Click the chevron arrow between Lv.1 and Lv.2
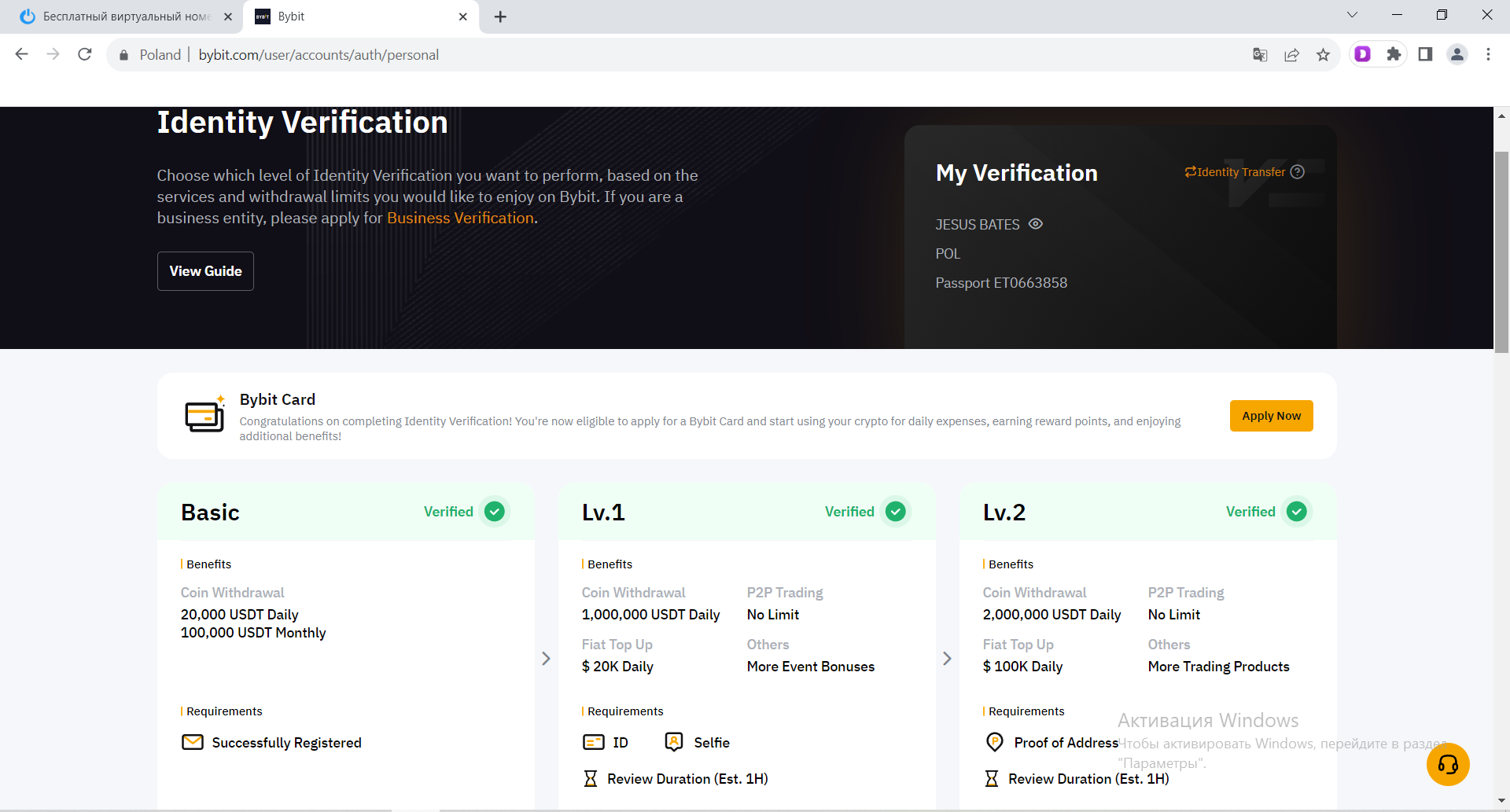The image size is (1510, 812). (x=947, y=659)
